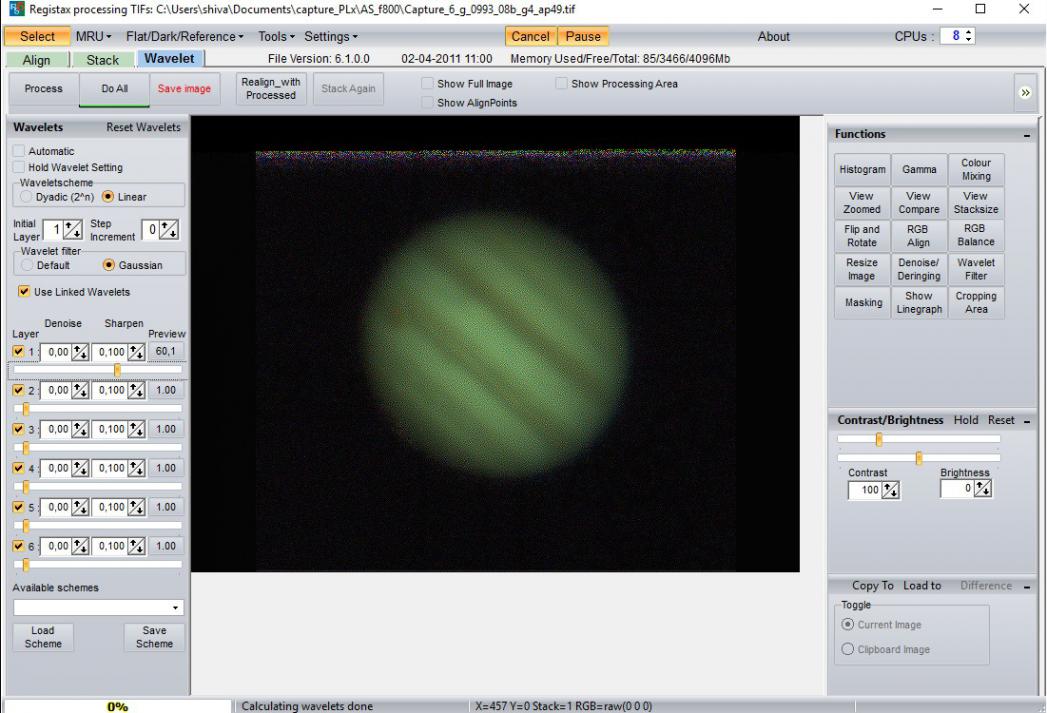Screen dimensions: 1047x713
Task: Select Gaussian wavelet filter
Action: click(108, 265)
